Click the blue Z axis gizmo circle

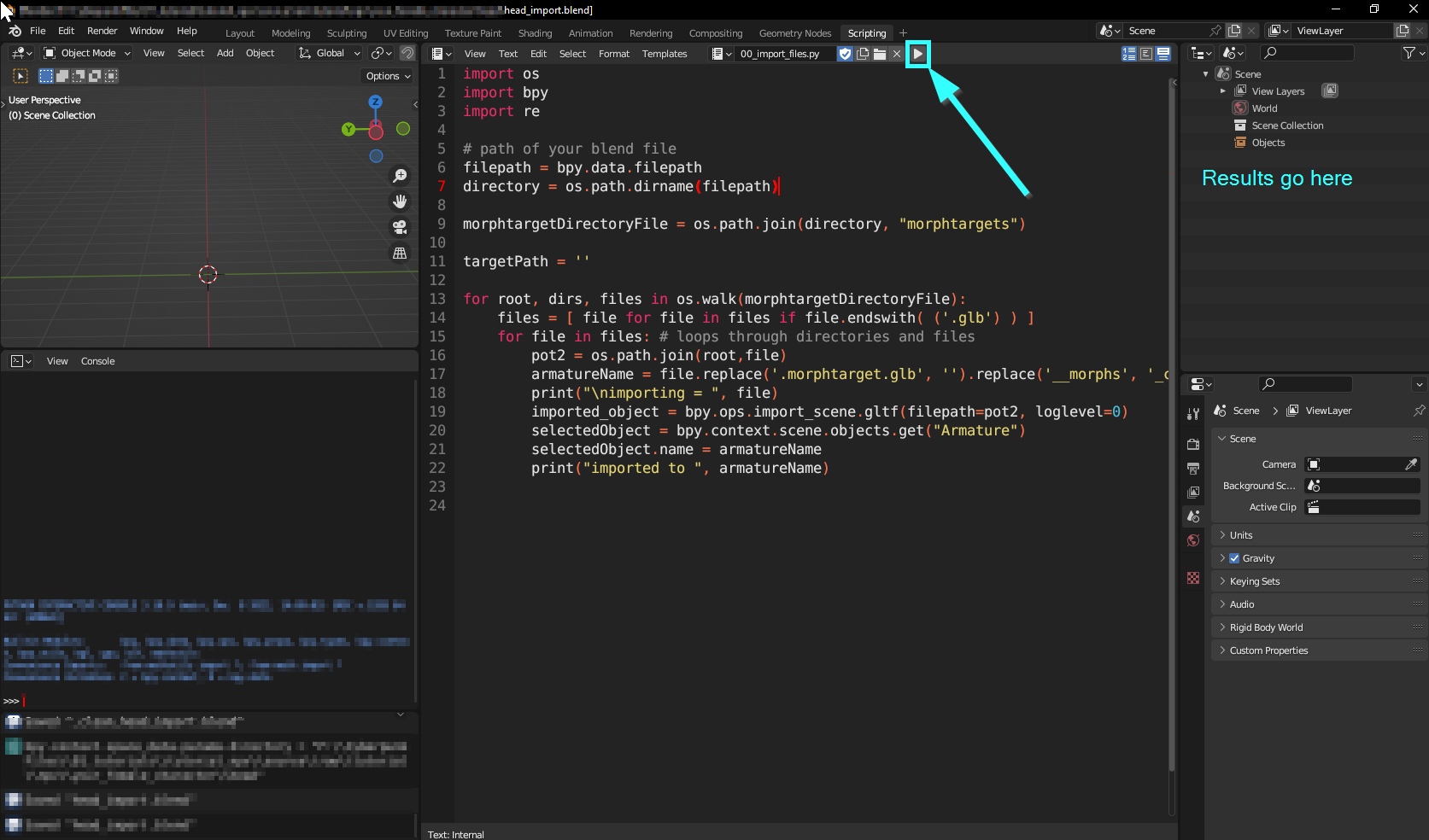[375, 102]
